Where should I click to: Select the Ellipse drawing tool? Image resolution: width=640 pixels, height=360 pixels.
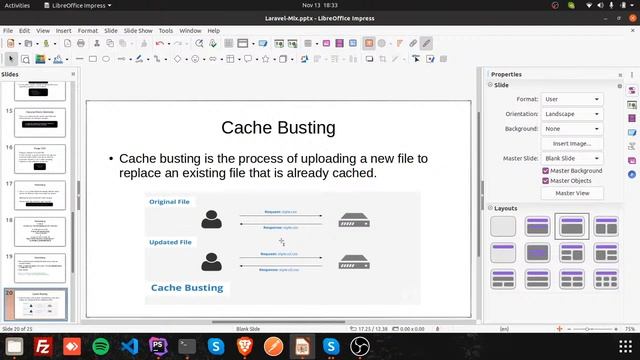pyautogui.click(x=106, y=59)
